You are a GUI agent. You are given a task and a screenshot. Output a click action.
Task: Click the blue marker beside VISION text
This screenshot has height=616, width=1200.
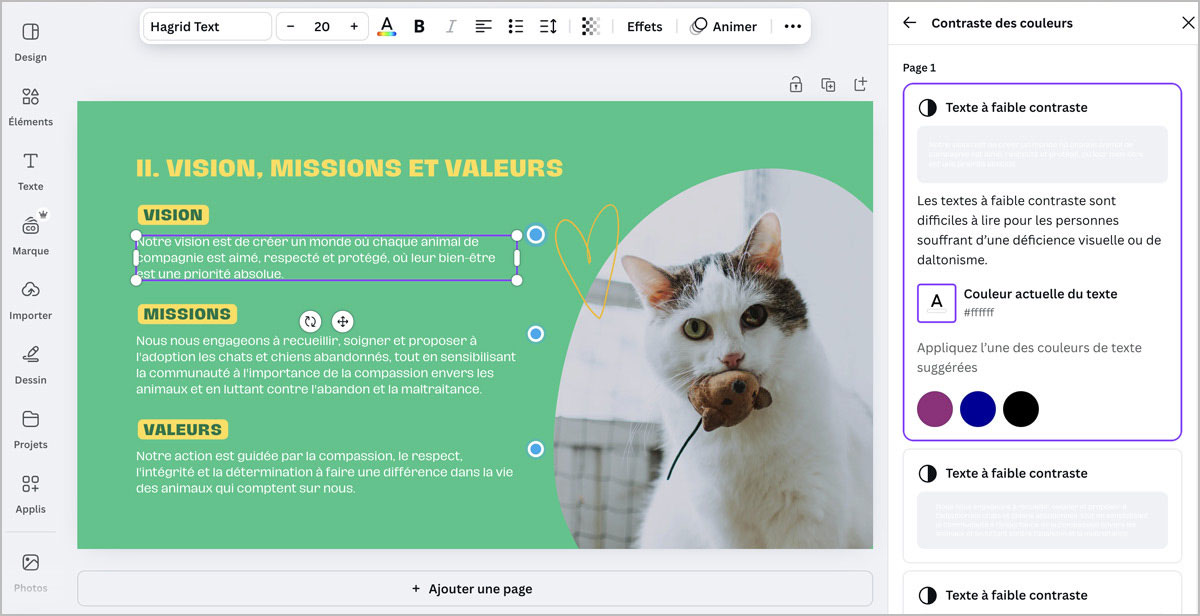point(536,235)
